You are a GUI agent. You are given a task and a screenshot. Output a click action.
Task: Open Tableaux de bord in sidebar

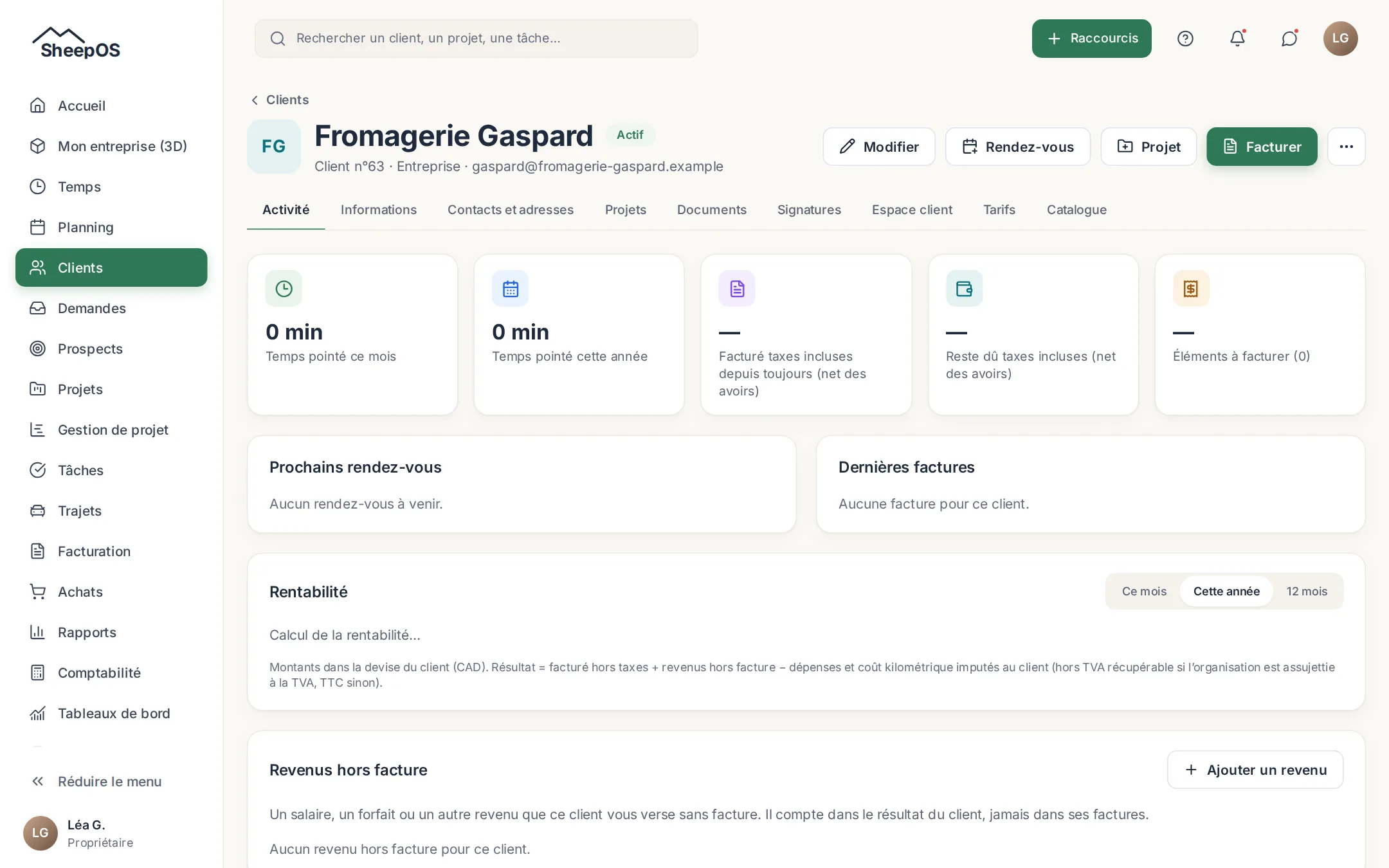point(111,713)
